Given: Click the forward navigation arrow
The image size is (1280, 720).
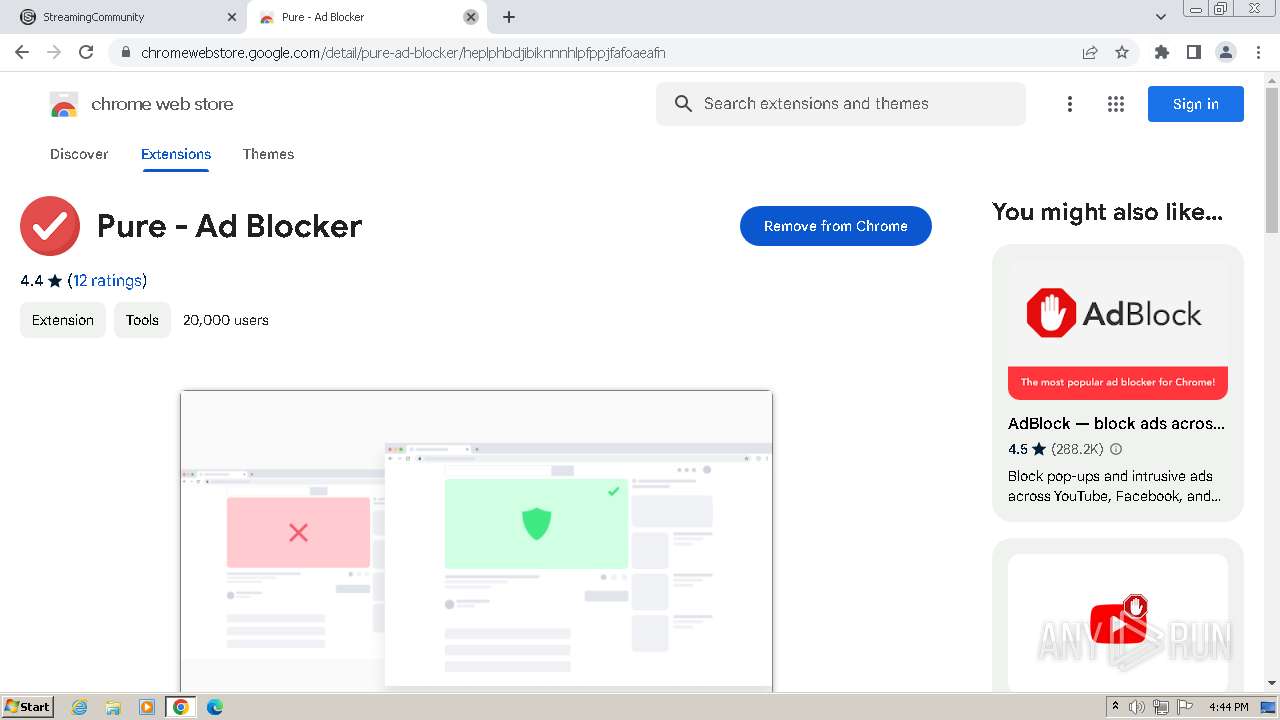Looking at the screenshot, I should point(54,52).
